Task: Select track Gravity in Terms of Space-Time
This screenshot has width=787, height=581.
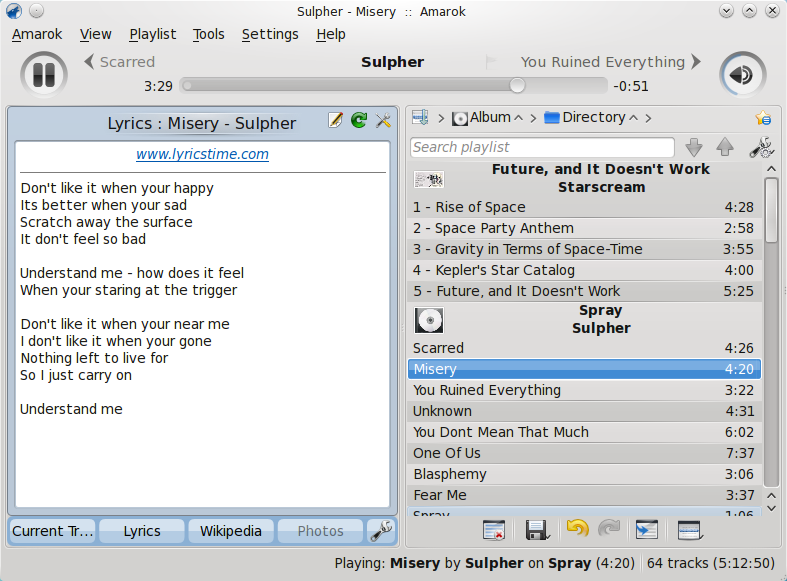Action: [584, 249]
